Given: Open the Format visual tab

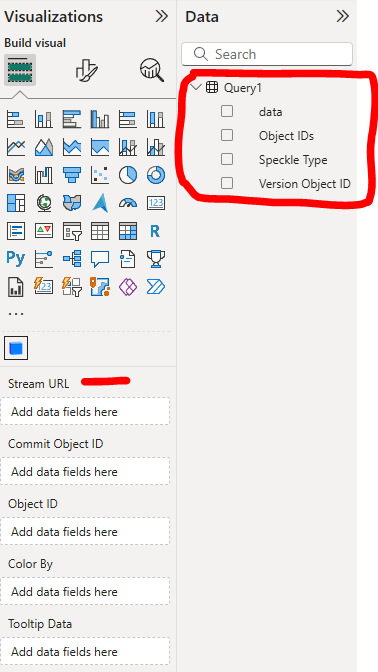Looking at the screenshot, I should tap(86, 70).
